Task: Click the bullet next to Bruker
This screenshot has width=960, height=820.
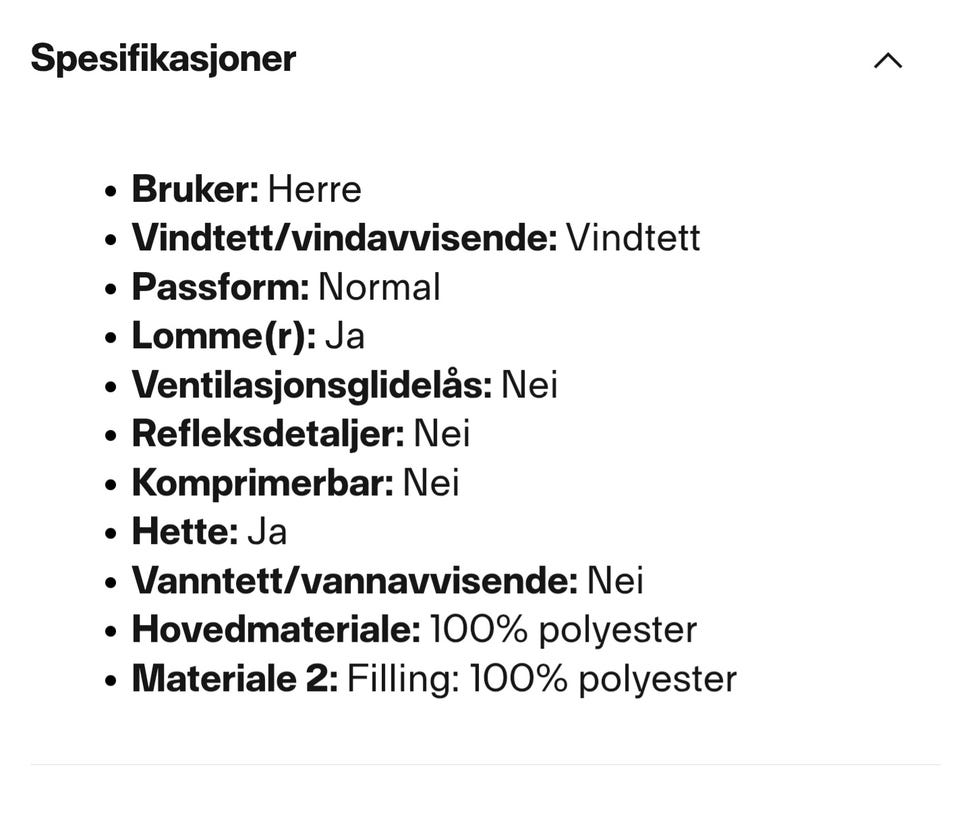Action: [x=108, y=189]
